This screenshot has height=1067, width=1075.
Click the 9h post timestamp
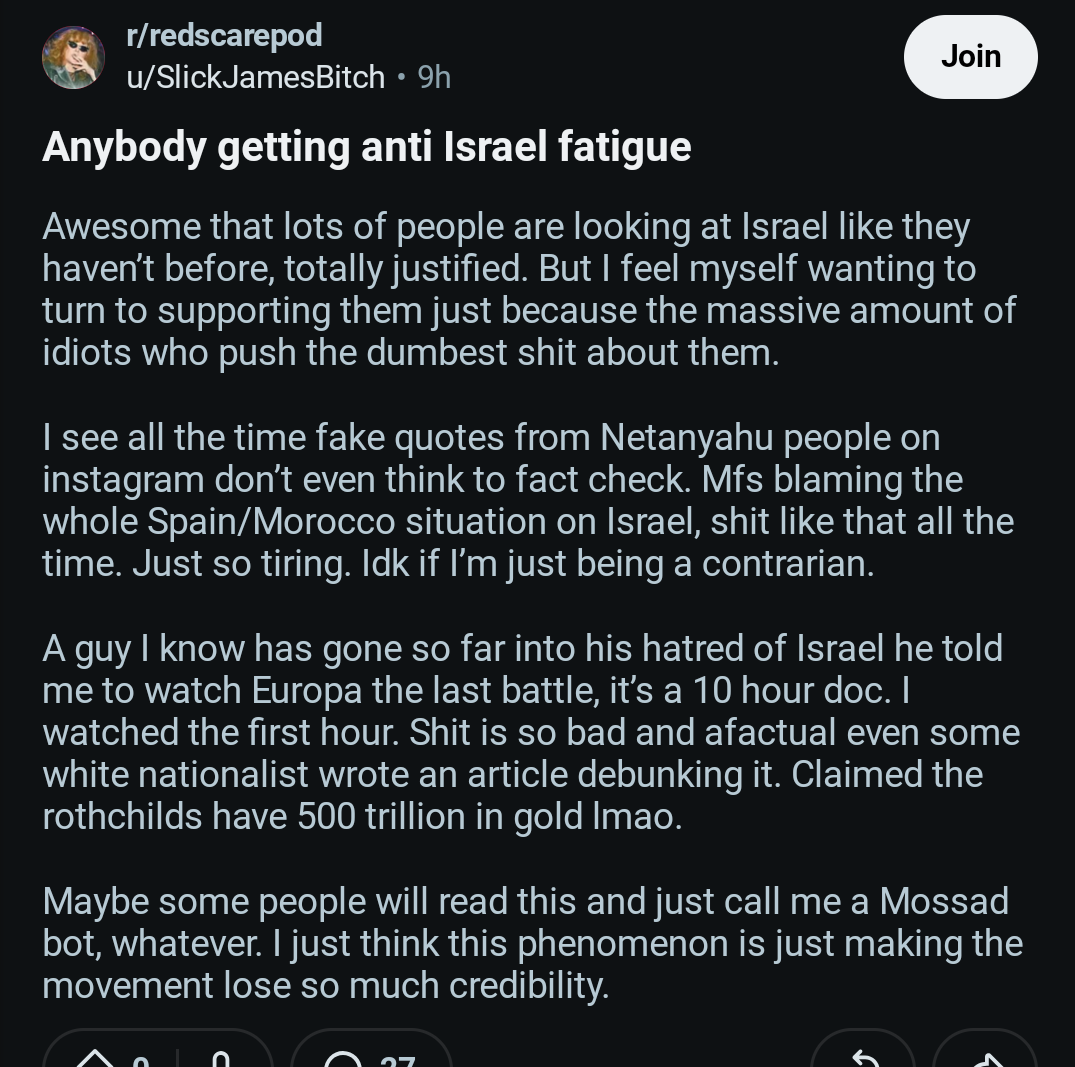[x=434, y=77]
